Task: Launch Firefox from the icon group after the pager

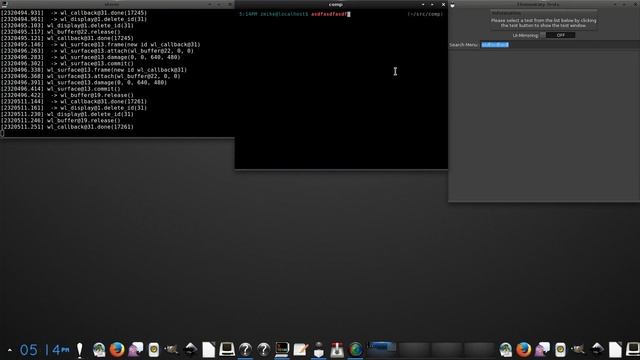Action: 524,350
